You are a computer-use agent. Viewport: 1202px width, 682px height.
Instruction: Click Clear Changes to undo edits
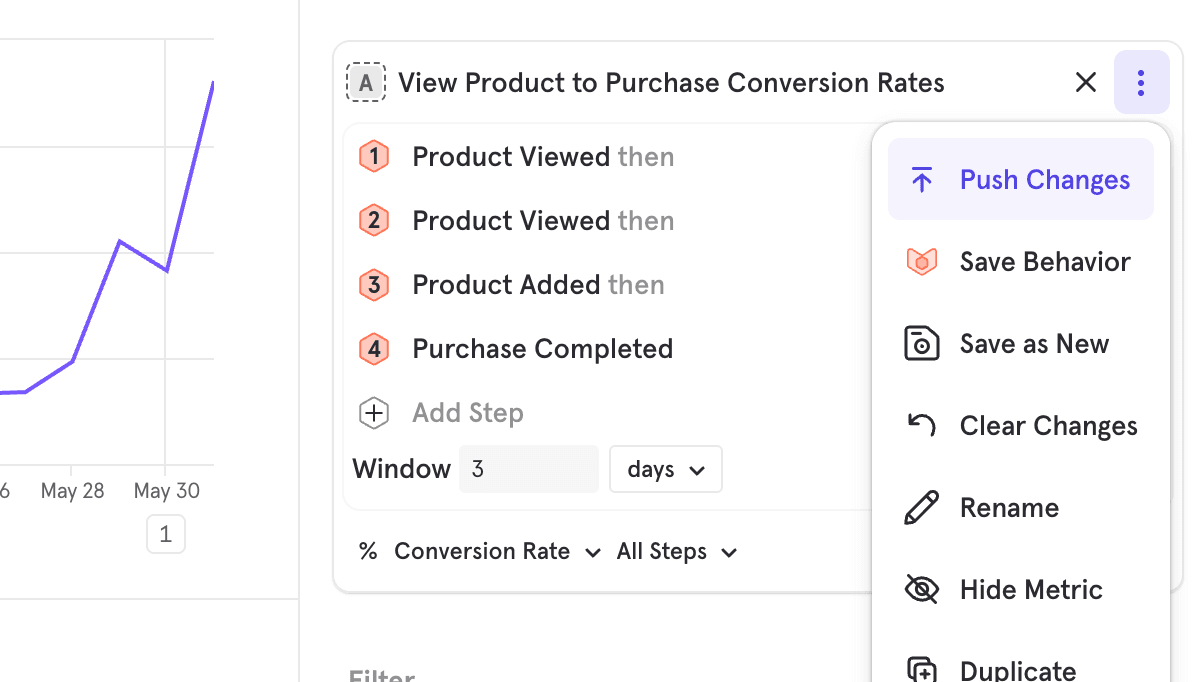[1020, 426]
